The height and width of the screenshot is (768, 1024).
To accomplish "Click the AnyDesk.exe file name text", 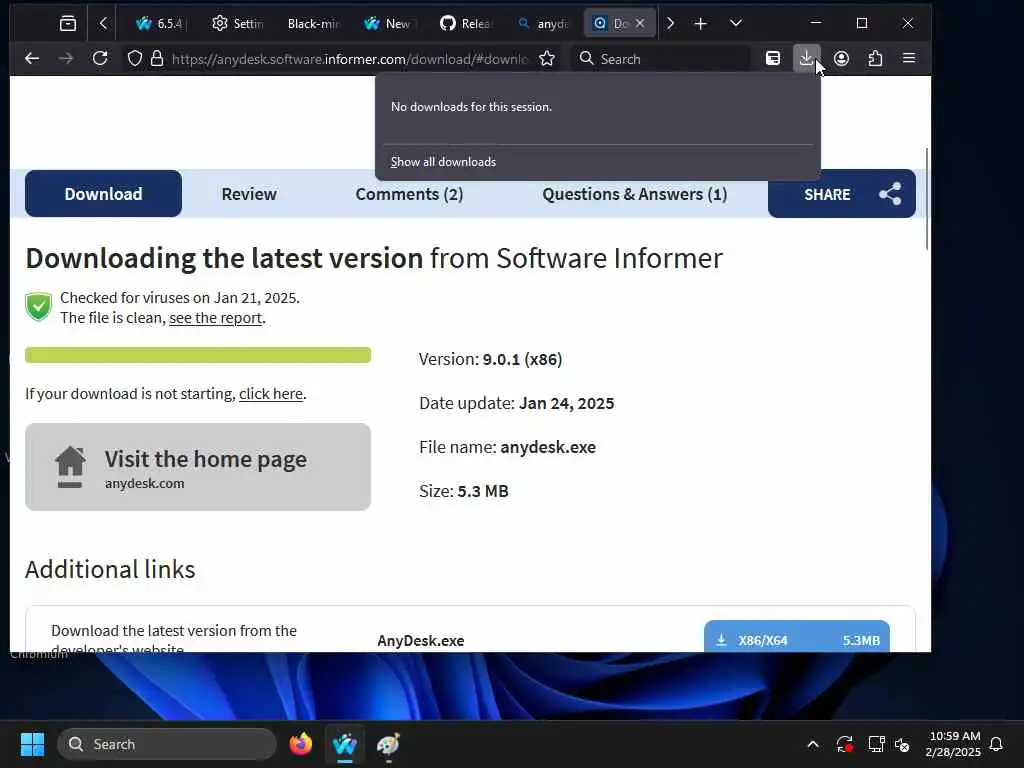I will click(421, 641).
